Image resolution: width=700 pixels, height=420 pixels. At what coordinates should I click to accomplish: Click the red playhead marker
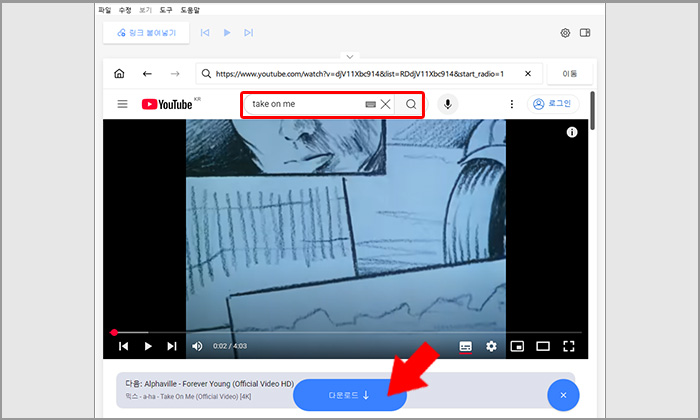(x=114, y=332)
